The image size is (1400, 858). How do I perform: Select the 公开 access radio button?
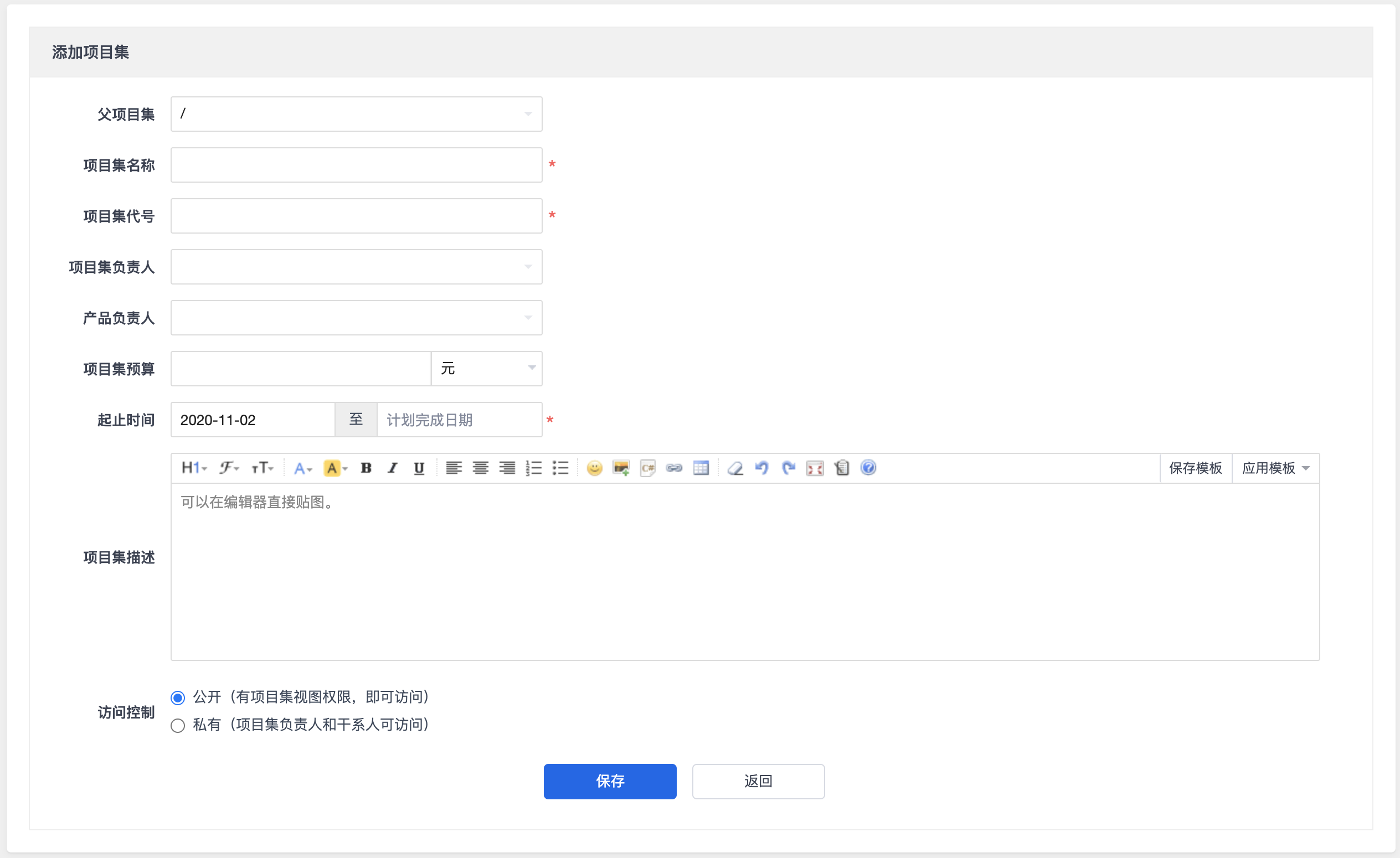pos(178,697)
